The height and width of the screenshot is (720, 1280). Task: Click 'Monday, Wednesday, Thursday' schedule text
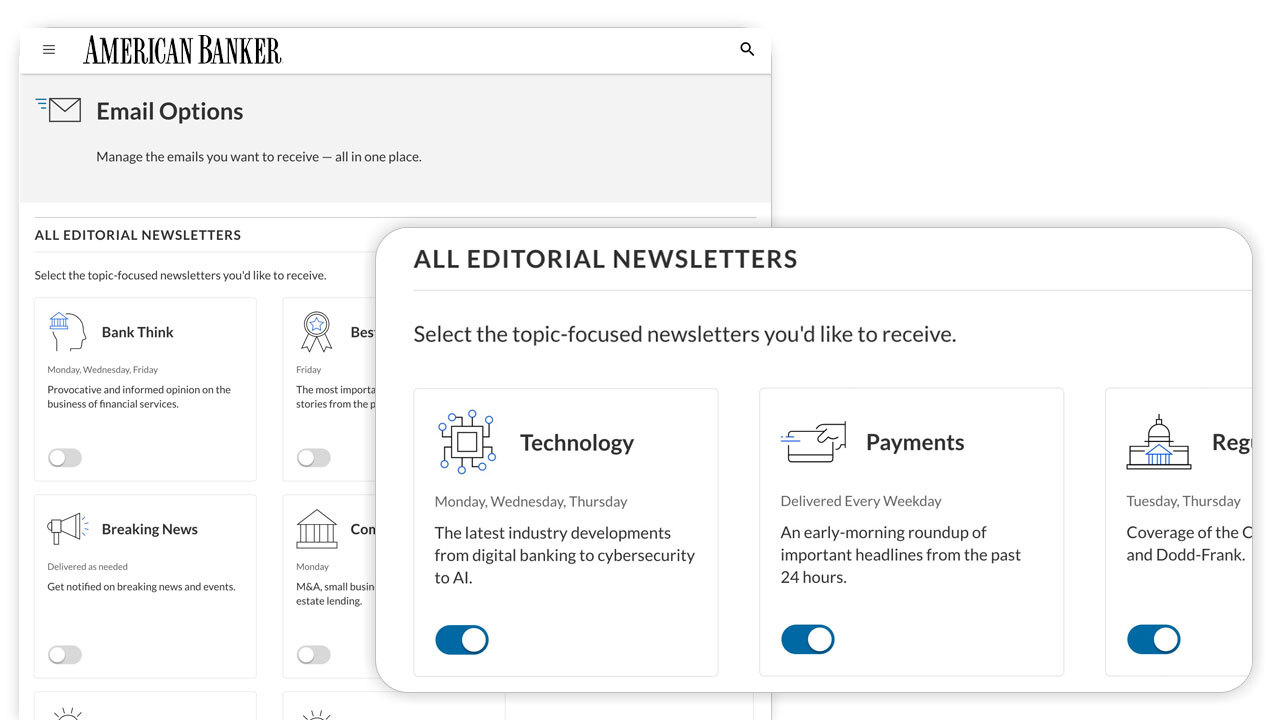(x=531, y=501)
